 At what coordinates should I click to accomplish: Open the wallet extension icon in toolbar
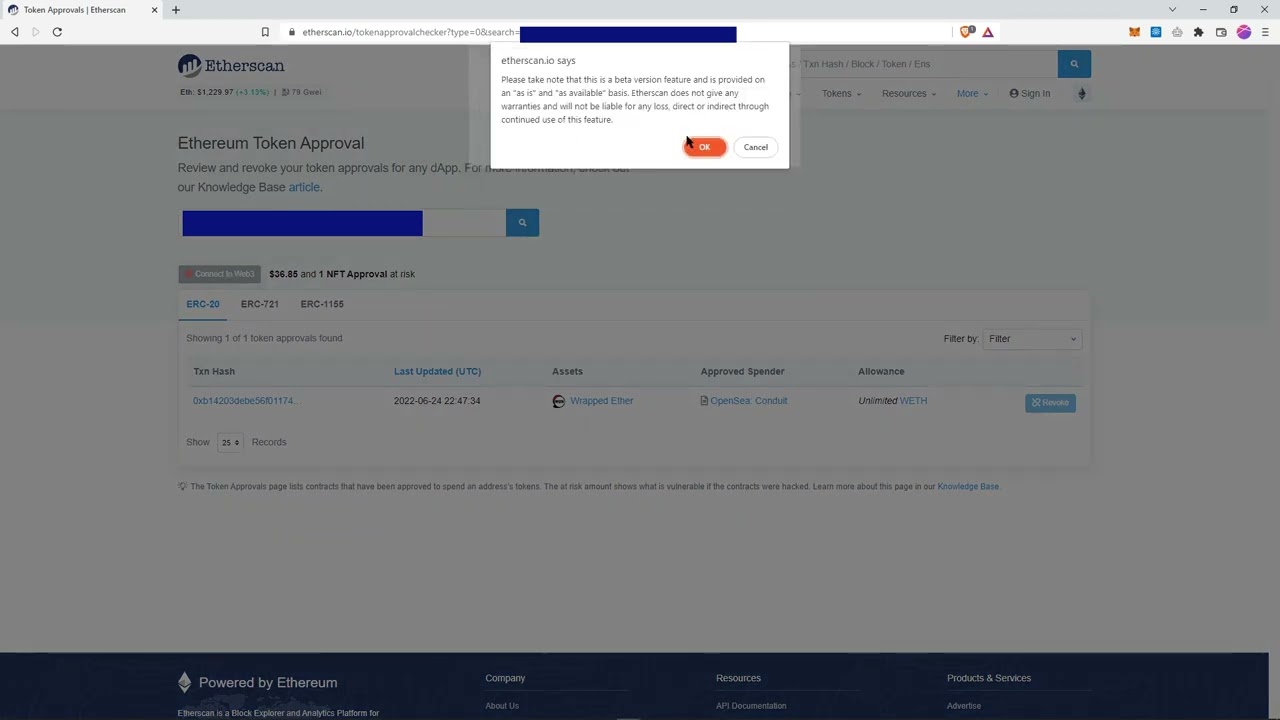point(1220,32)
